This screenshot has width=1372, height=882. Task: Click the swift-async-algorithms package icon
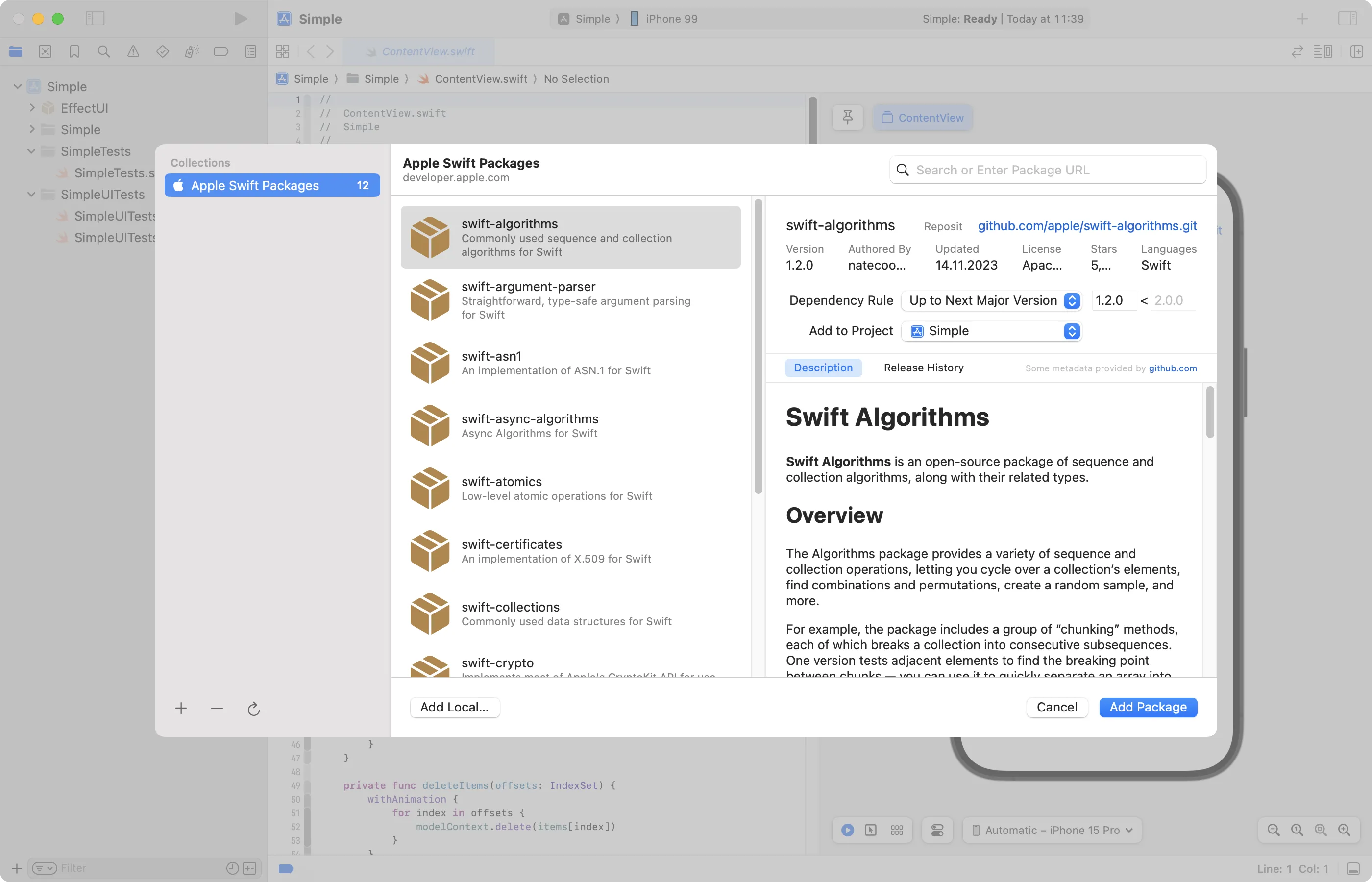tap(429, 426)
